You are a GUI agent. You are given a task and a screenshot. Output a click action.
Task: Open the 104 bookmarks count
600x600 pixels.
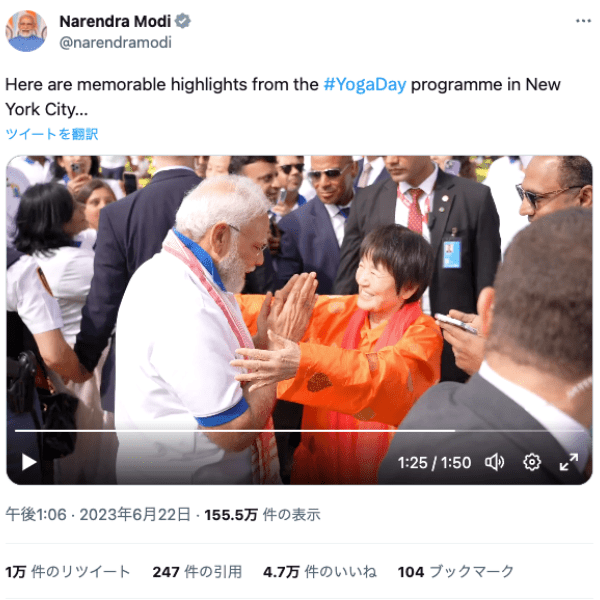[456, 572]
